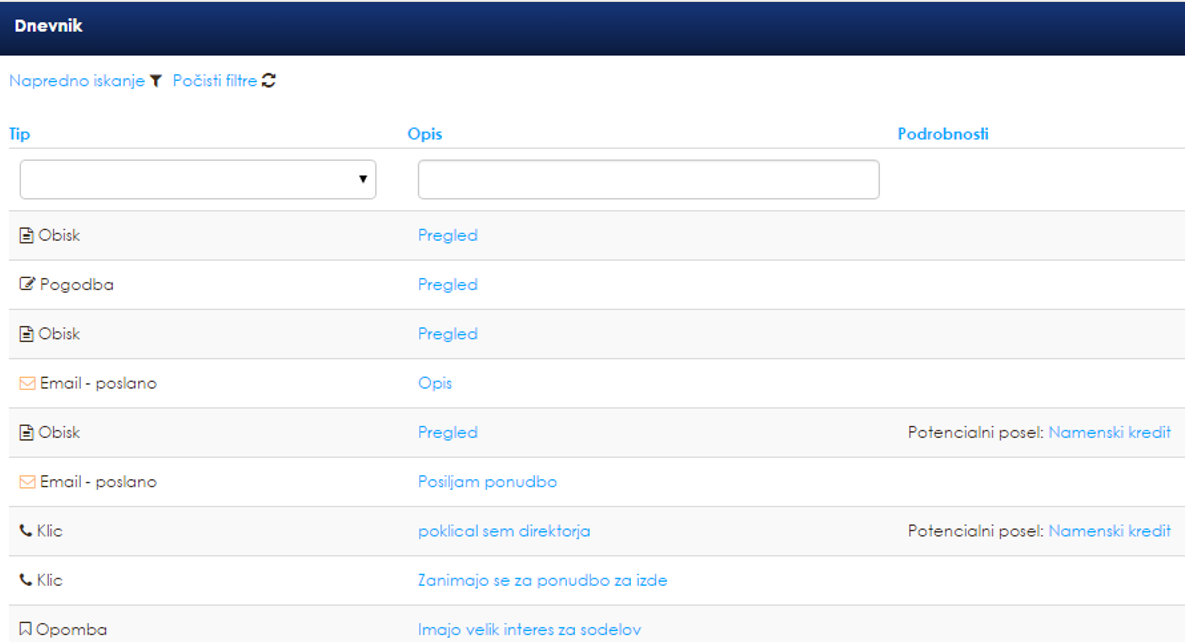This screenshot has width=1185, height=642.
Task: Sort by the Opis column header
Action: coord(425,134)
